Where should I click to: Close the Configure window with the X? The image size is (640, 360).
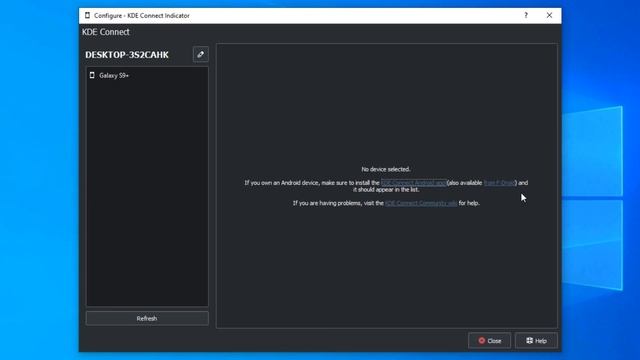point(549,16)
